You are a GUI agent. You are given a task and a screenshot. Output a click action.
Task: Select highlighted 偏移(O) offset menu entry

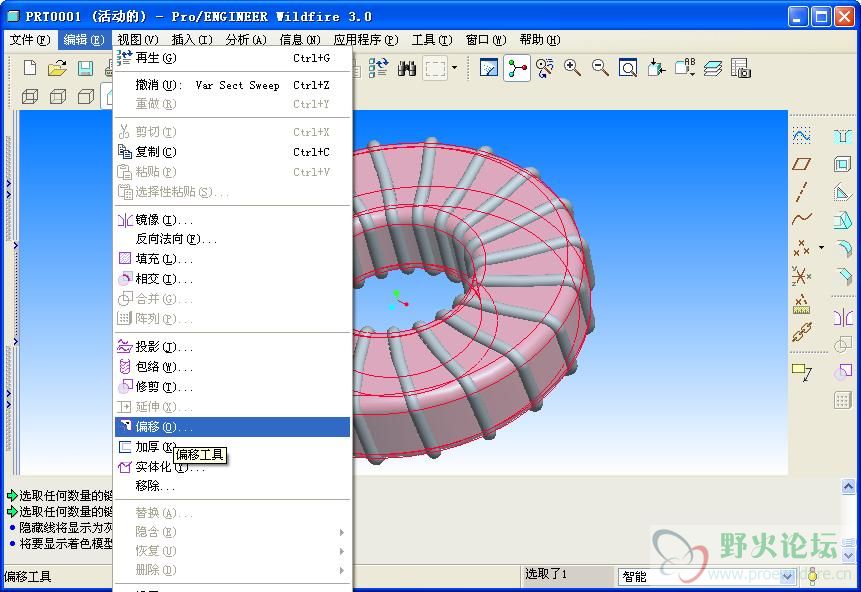[232, 427]
